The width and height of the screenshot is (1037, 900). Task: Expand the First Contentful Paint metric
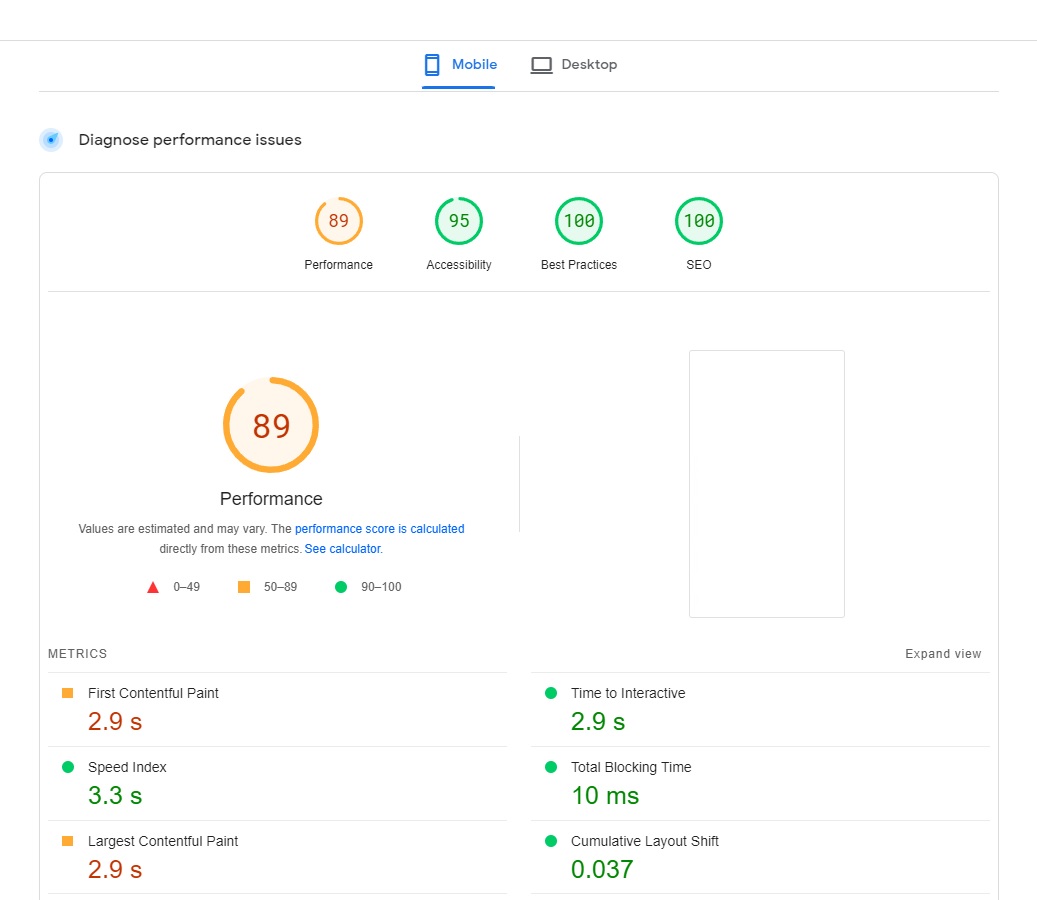pyautogui.click(x=278, y=710)
